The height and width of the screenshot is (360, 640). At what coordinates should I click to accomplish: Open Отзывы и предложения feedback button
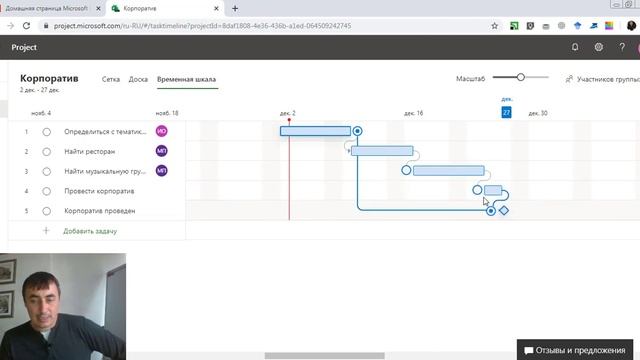click(575, 350)
